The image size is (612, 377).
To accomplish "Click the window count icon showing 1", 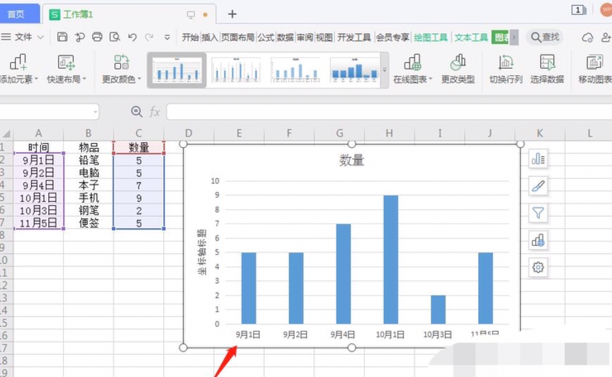I will (578, 10).
